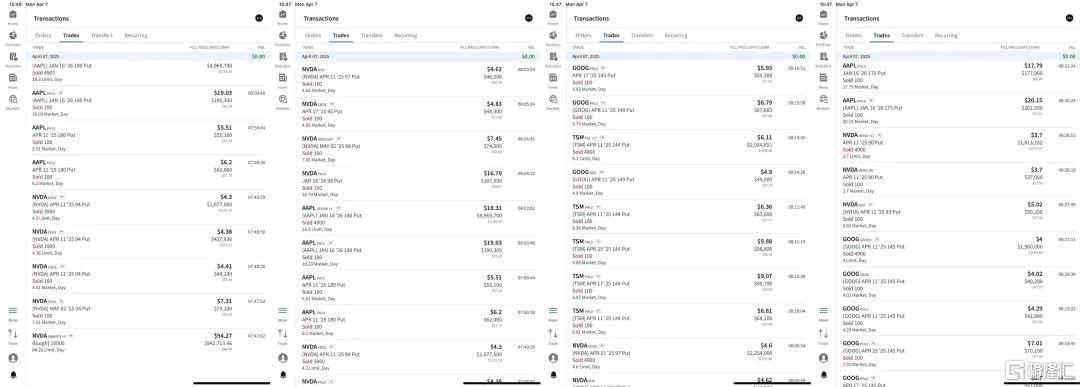Switch to Transfers tab in second panel
This screenshot has width=1080, height=387.
pos(372,35)
